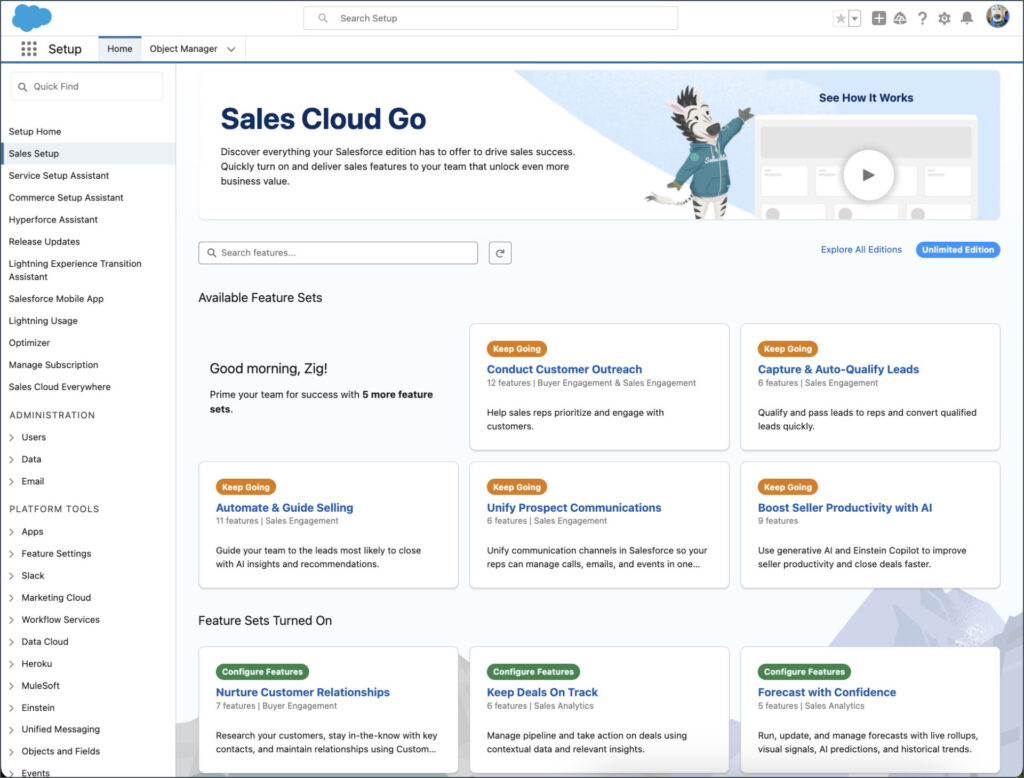Screen dimensions: 1024x778
Task: Open Automate & Guide Selling feature set
Action: point(284,508)
